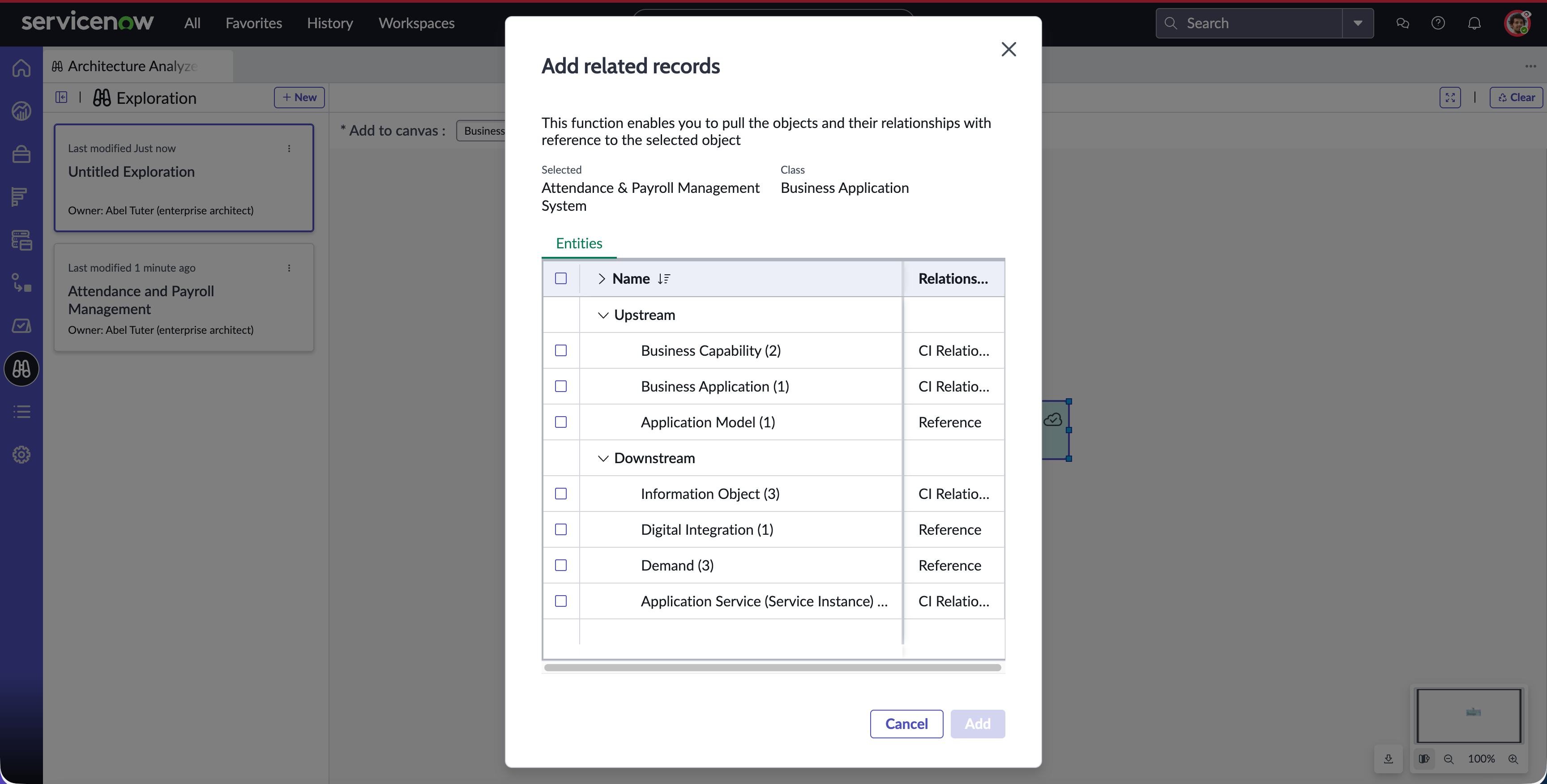Open the list icon in left sidebar
The width and height of the screenshot is (1547, 784).
coord(21,412)
